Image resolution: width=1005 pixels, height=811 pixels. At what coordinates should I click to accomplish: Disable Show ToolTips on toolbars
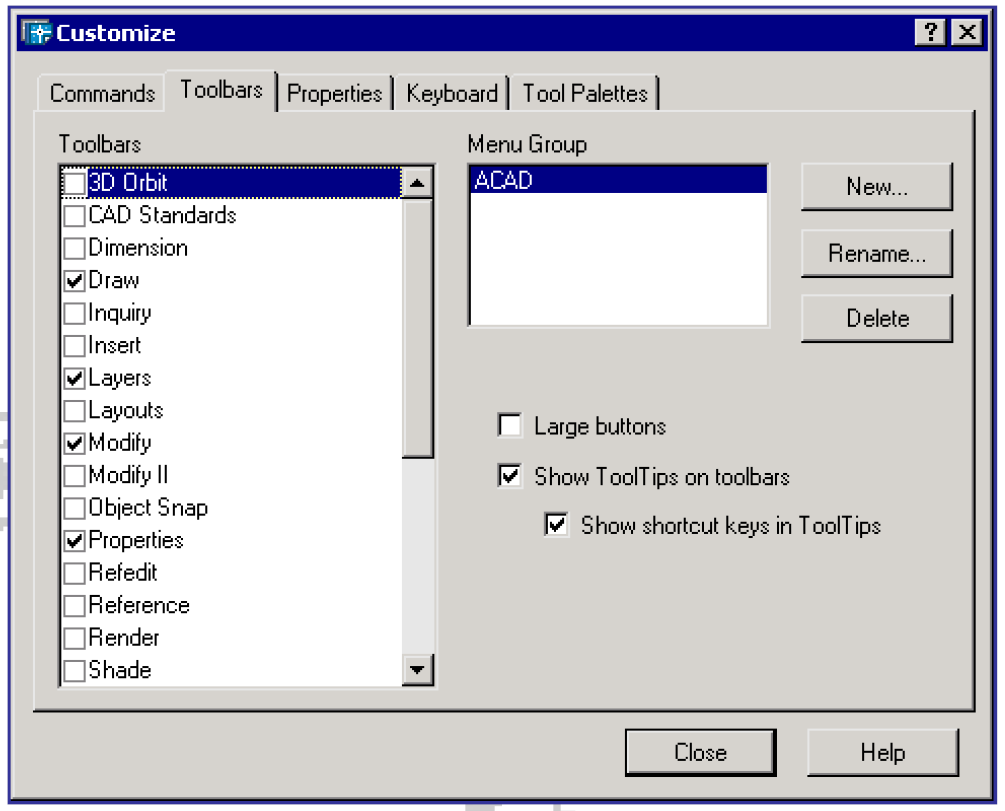[510, 475]
